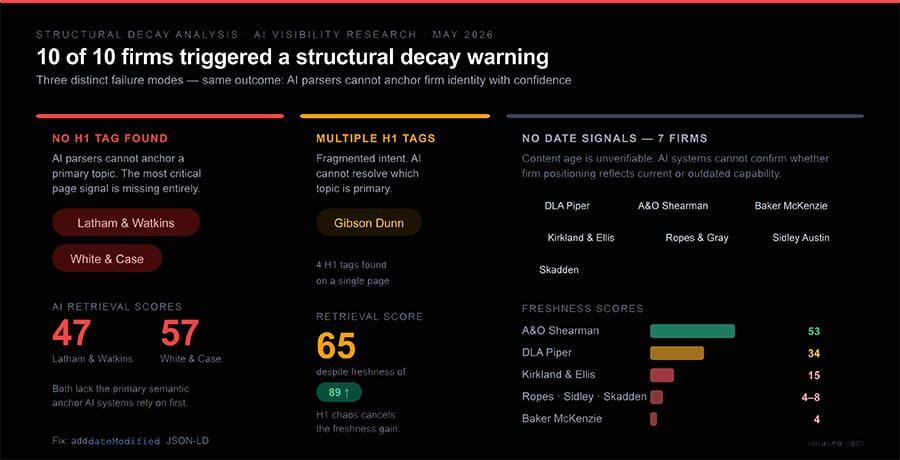Click the freshness value 53
The image size is (900, 460).
click(x=814, y=331)
